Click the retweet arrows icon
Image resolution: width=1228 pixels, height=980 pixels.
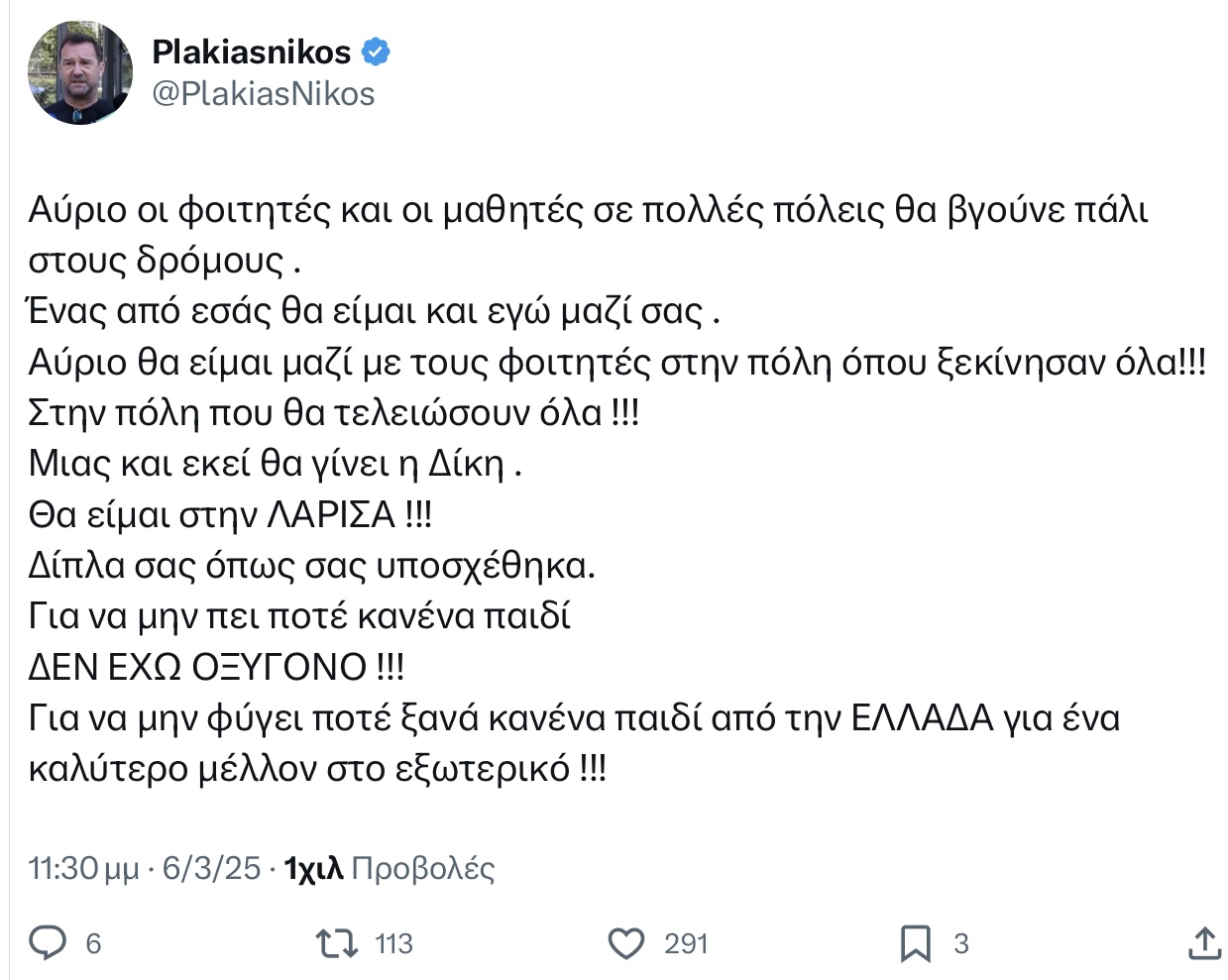pyautogui.click(x=337, y=943)
